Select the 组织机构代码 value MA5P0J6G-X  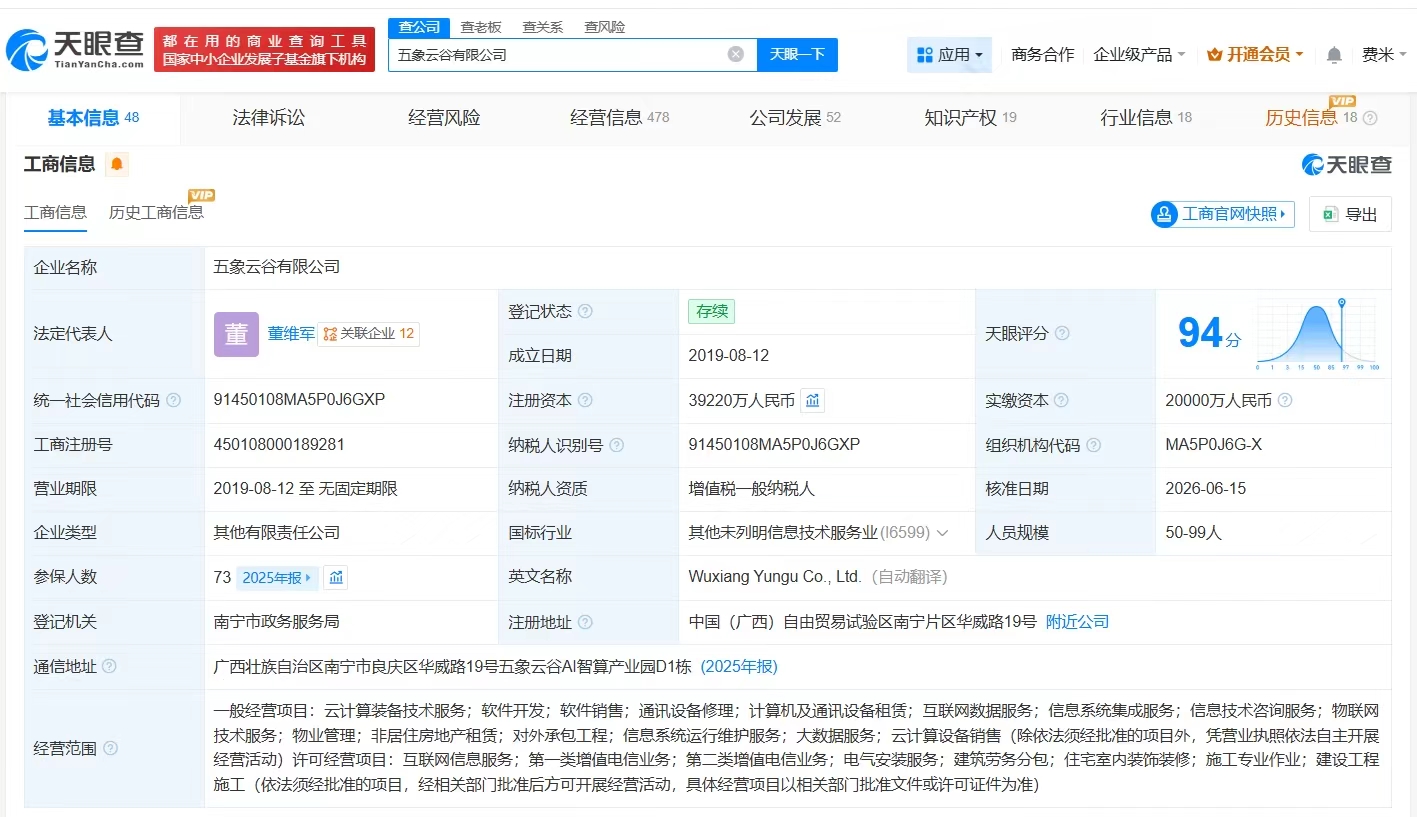pos(1214,445)
